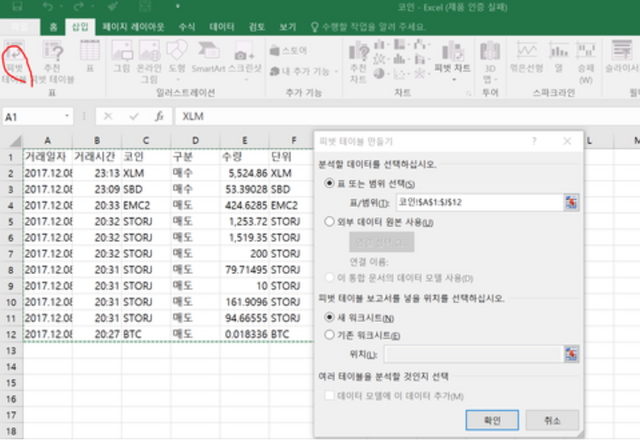The image size is (640, 444).
Task: Open the File (파일) tab
Action: click(20, 27)
